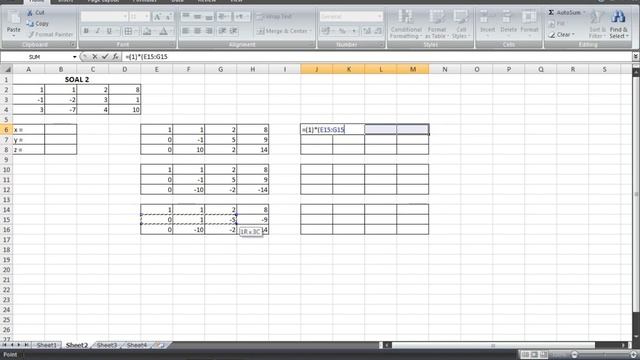Viewport: 640px width, 360px height.
Task: Click the Orientation icon
Action: pyautogui.click(x=223, y=17)
